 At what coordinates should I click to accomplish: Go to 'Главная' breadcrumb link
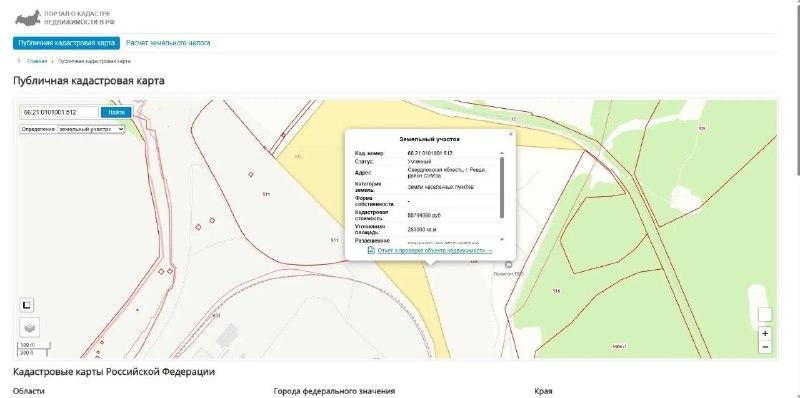tap(37, 61)
